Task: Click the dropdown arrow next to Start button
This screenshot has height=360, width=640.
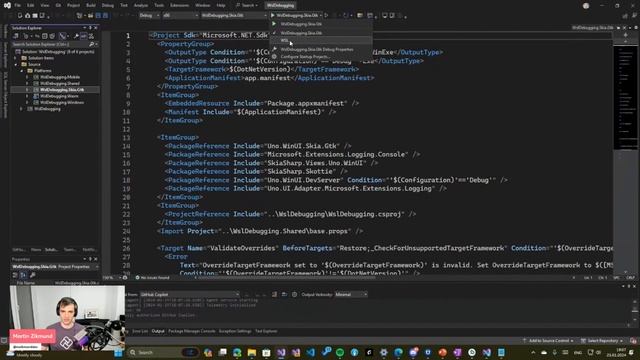Action: [321, 16]
